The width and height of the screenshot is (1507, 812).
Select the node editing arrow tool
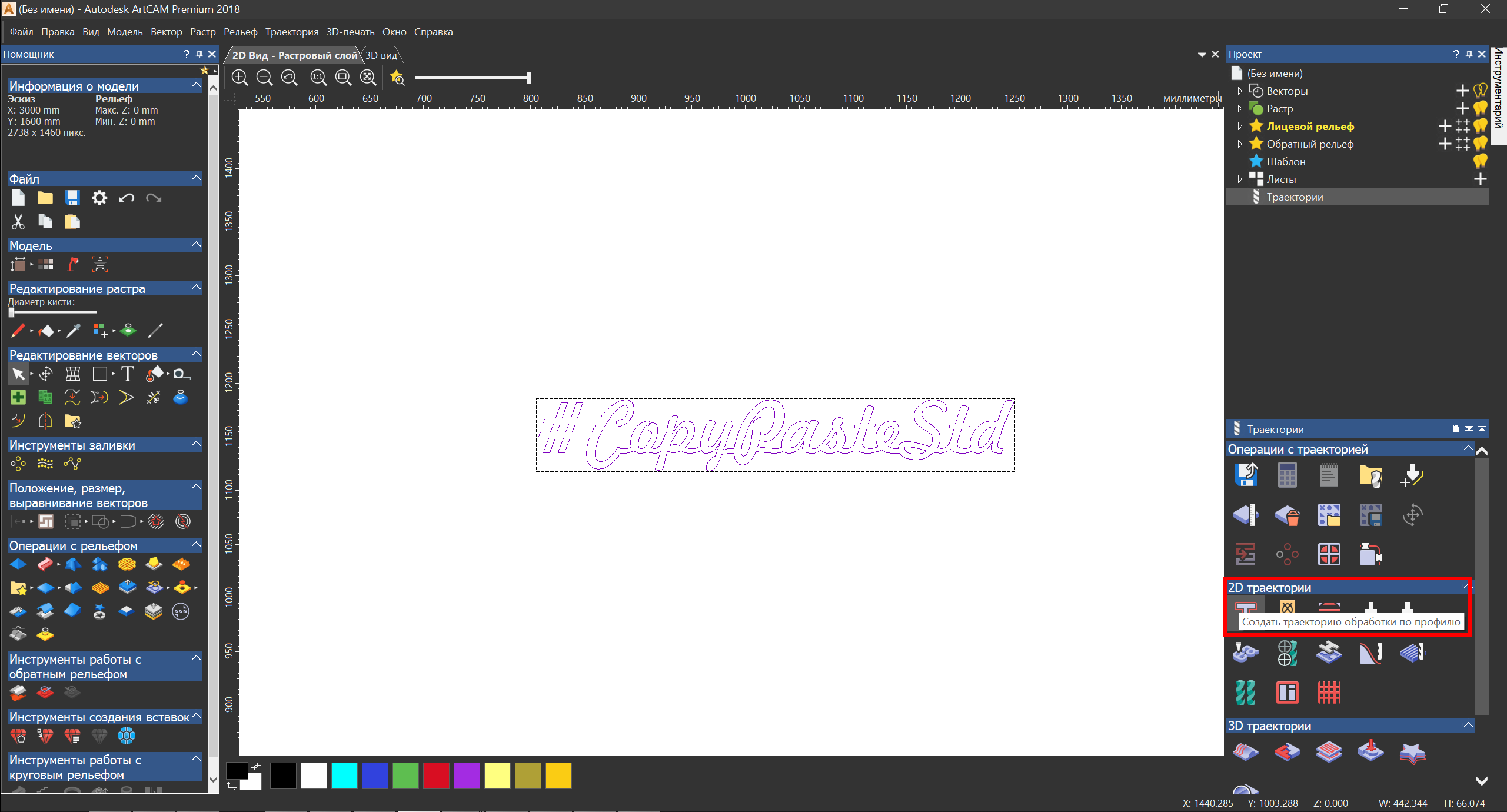click(x=18, y=374)
